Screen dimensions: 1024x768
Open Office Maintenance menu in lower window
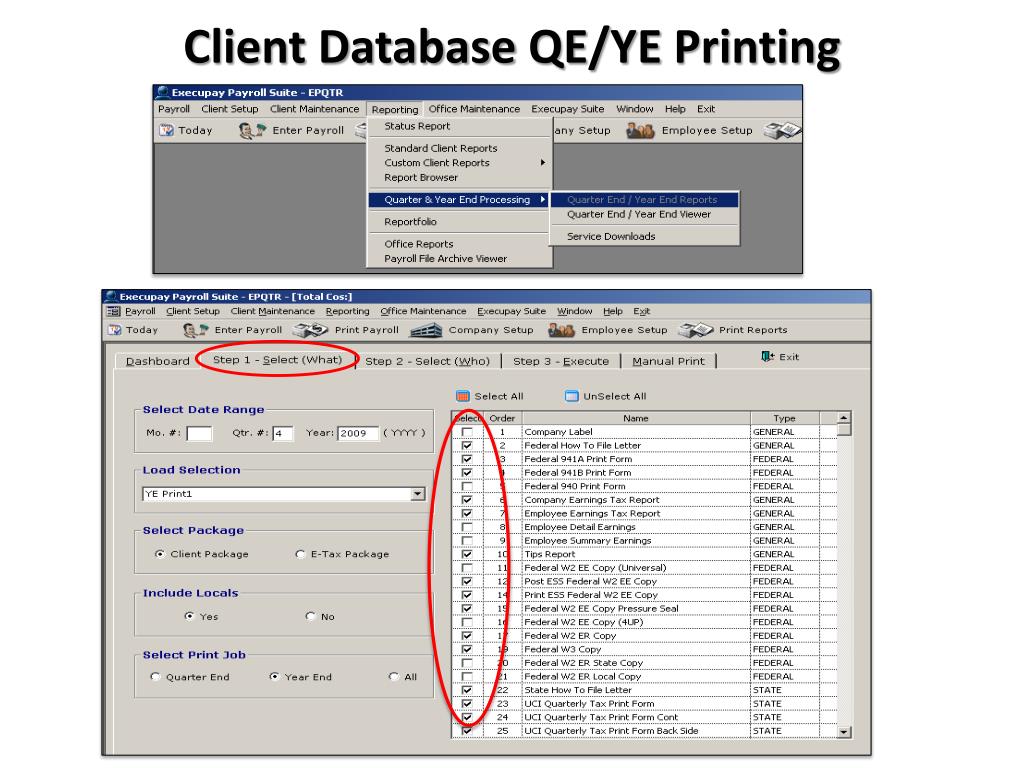423,312
